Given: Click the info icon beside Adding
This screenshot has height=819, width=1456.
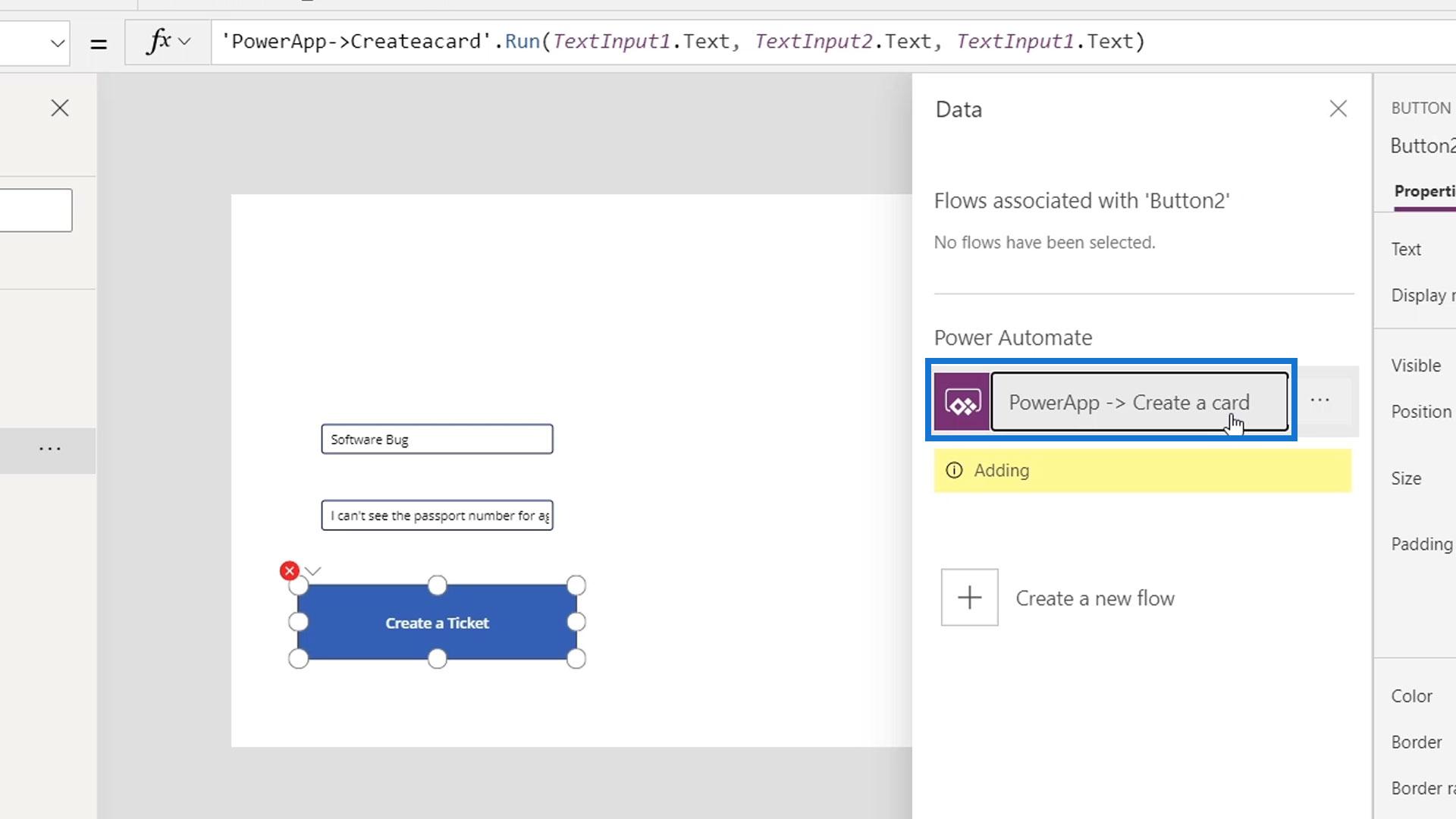Looking at the screenshot, I should pyautogui.click(x=954, y=470).
